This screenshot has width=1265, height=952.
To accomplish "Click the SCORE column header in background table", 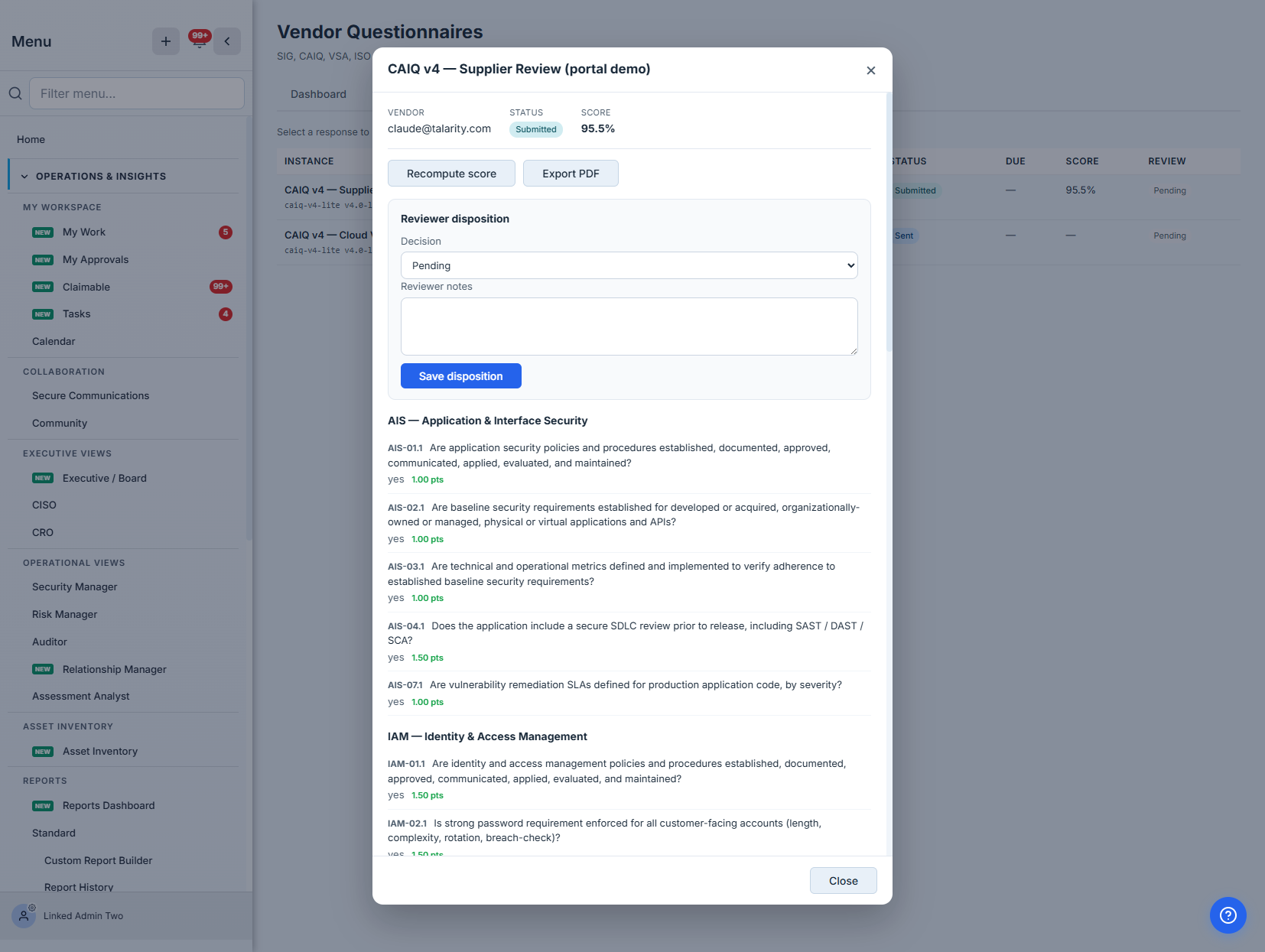I will (1082, 161).
